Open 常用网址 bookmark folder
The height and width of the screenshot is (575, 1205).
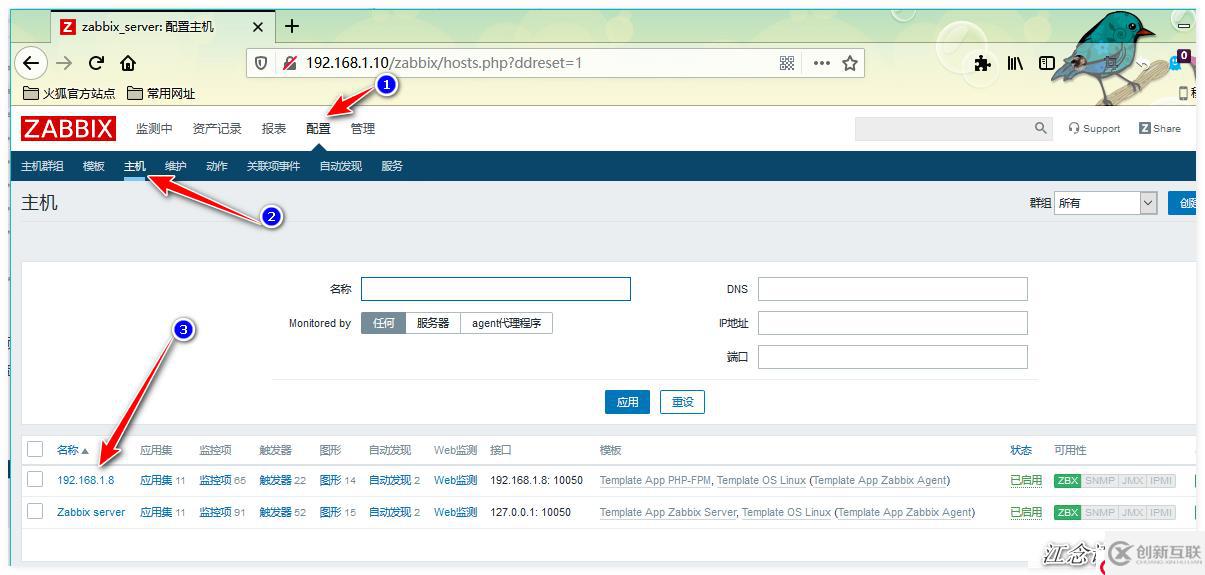pyautogui.click(x=161, y=93)
